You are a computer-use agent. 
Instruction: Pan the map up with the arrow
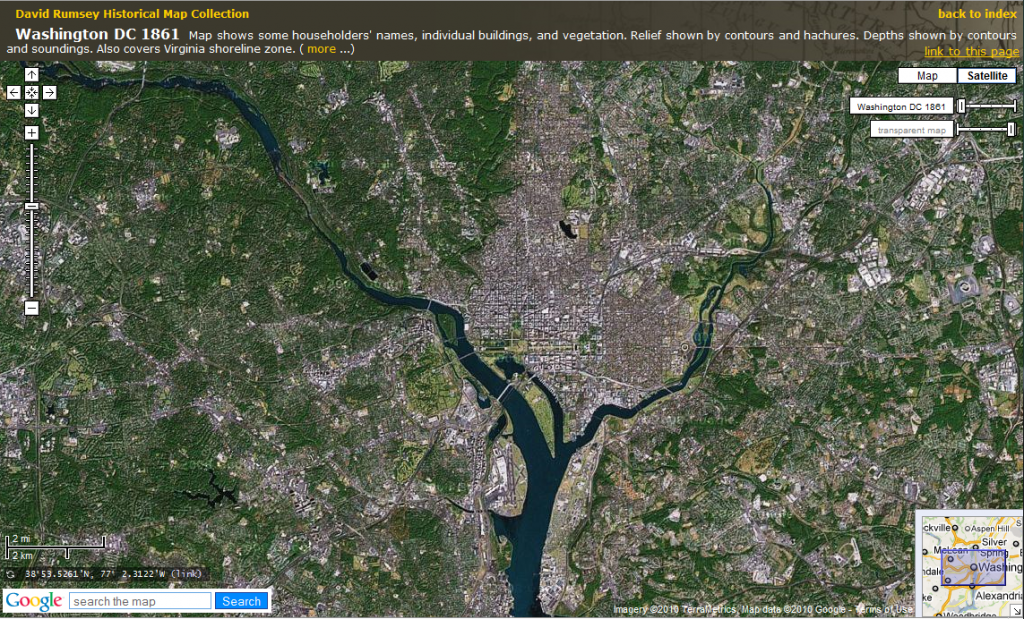[31, 74]
